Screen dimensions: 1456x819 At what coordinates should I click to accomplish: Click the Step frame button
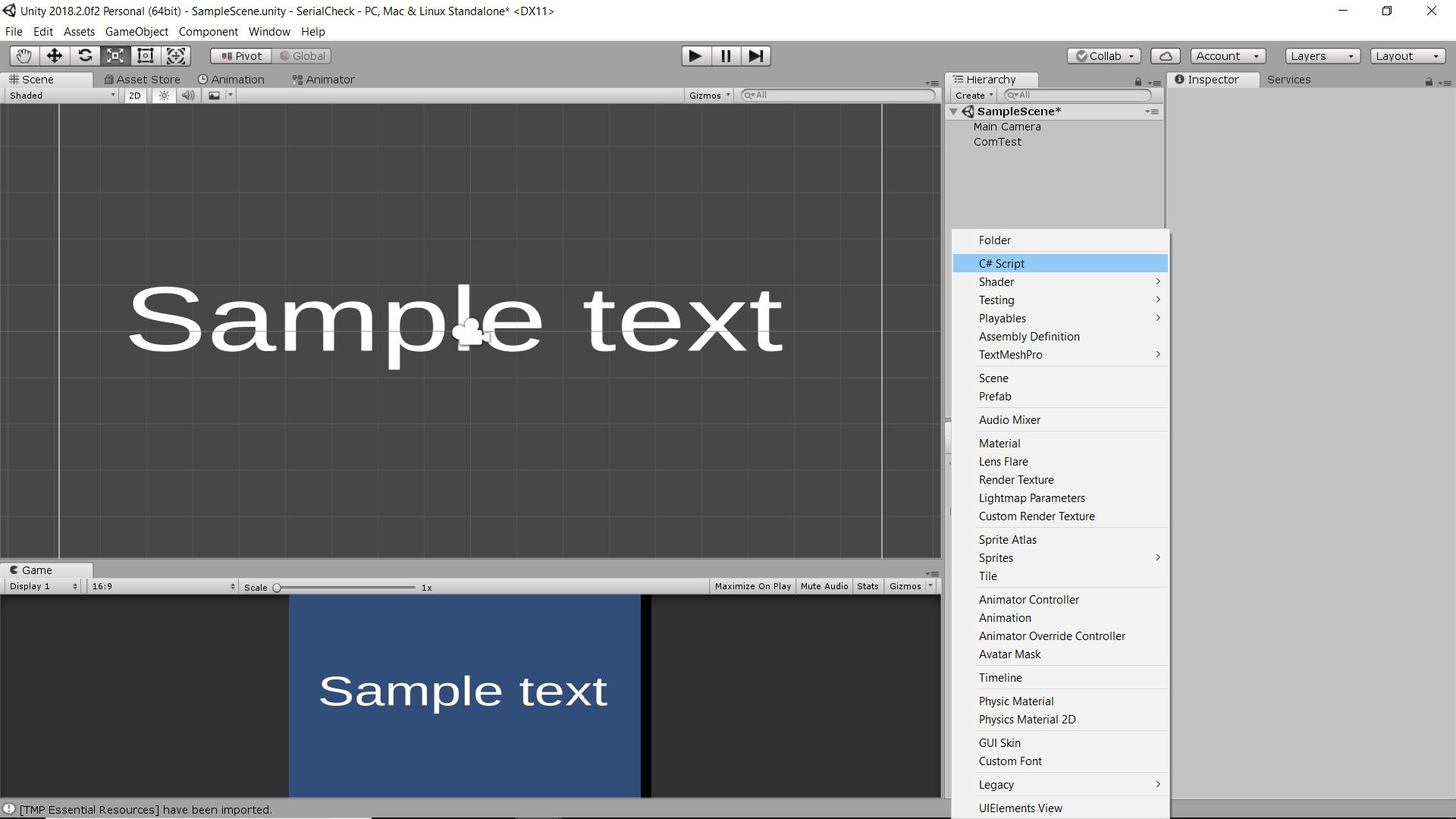pyautogui.click(x=755, y=55)
